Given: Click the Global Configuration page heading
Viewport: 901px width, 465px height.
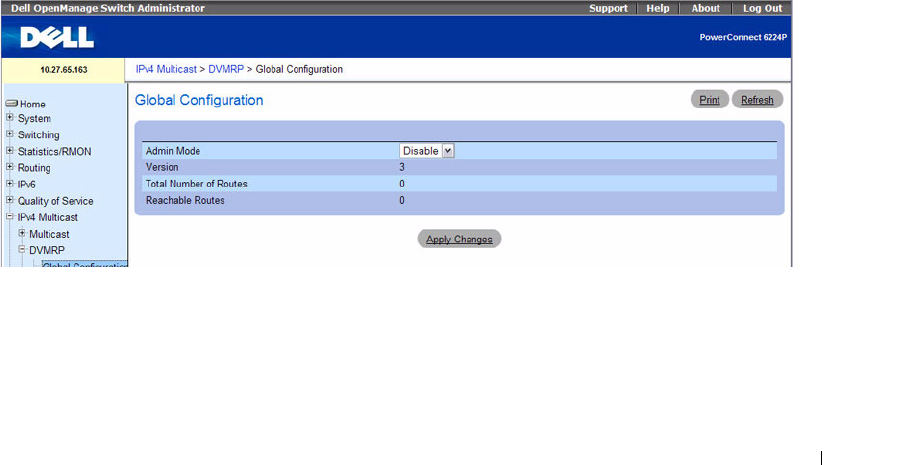Looking at the screenshot, I should [199, 100].
